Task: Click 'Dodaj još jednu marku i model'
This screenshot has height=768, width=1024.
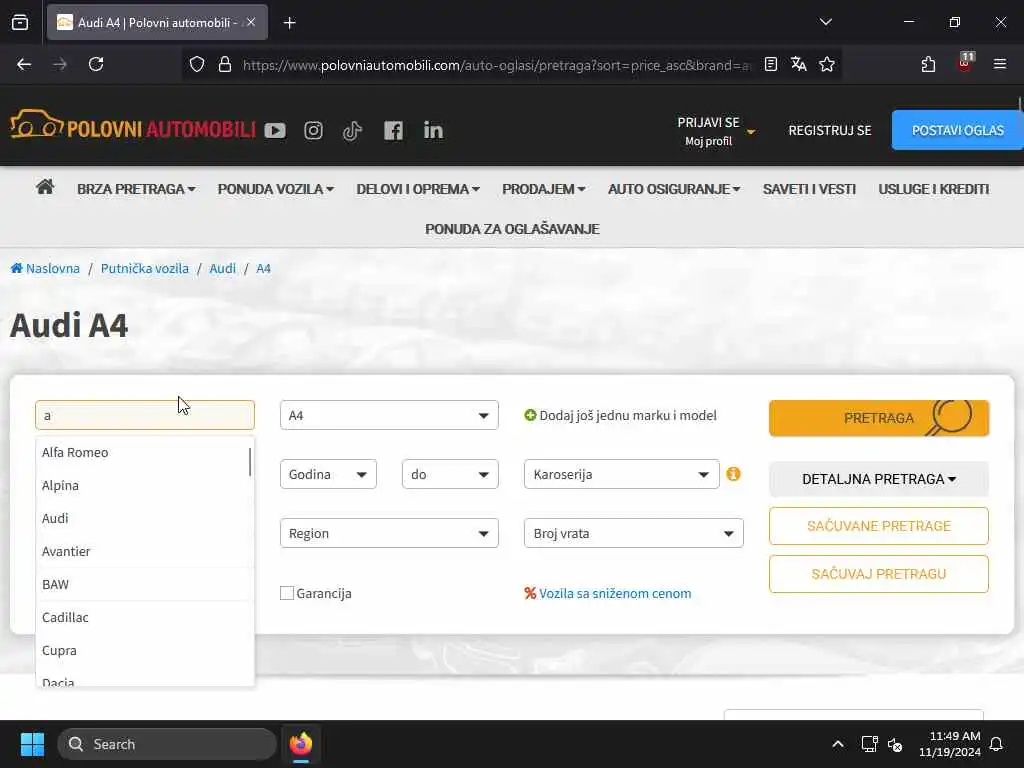Action: tap(620, 415)
